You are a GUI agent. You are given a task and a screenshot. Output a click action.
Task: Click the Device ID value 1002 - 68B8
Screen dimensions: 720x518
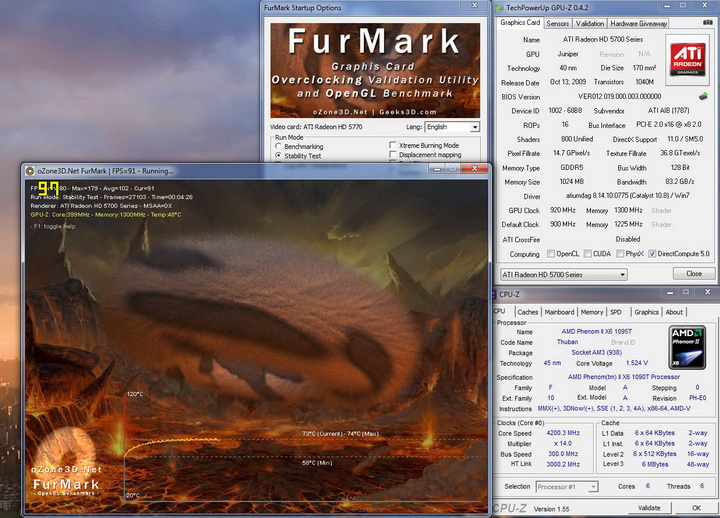[565, 111]
